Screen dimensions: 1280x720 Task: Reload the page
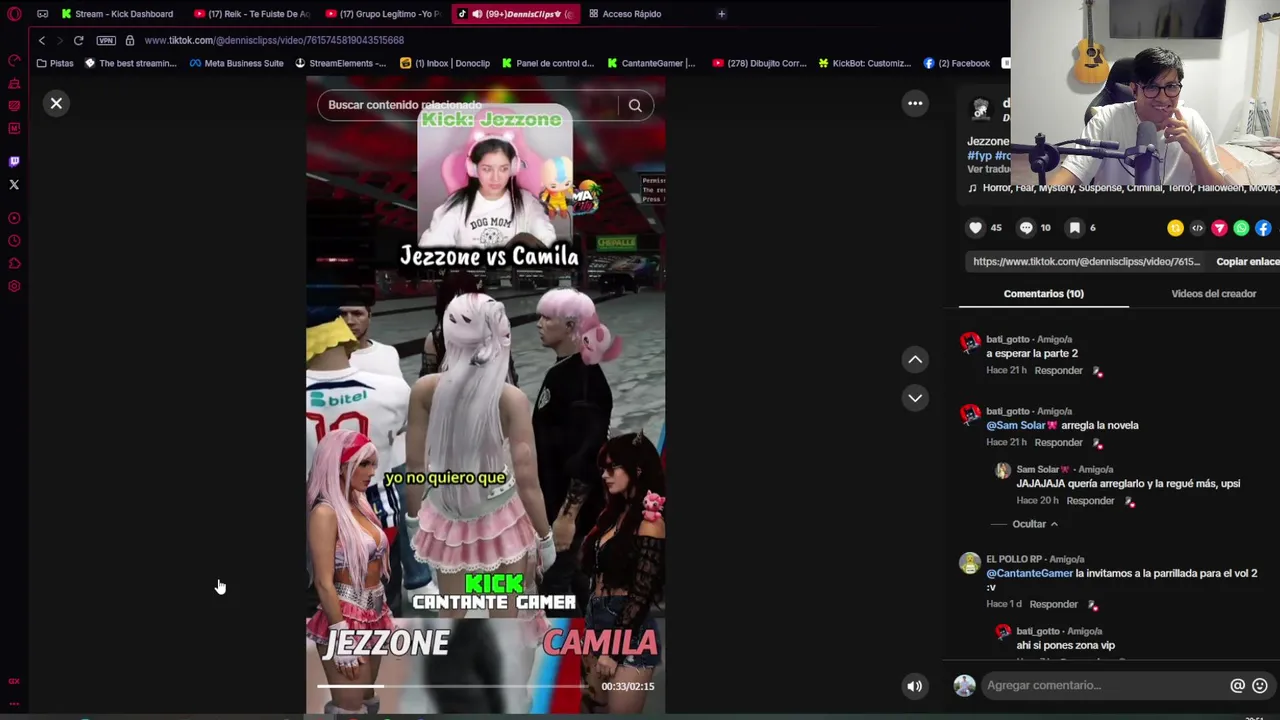coord(78,40)
